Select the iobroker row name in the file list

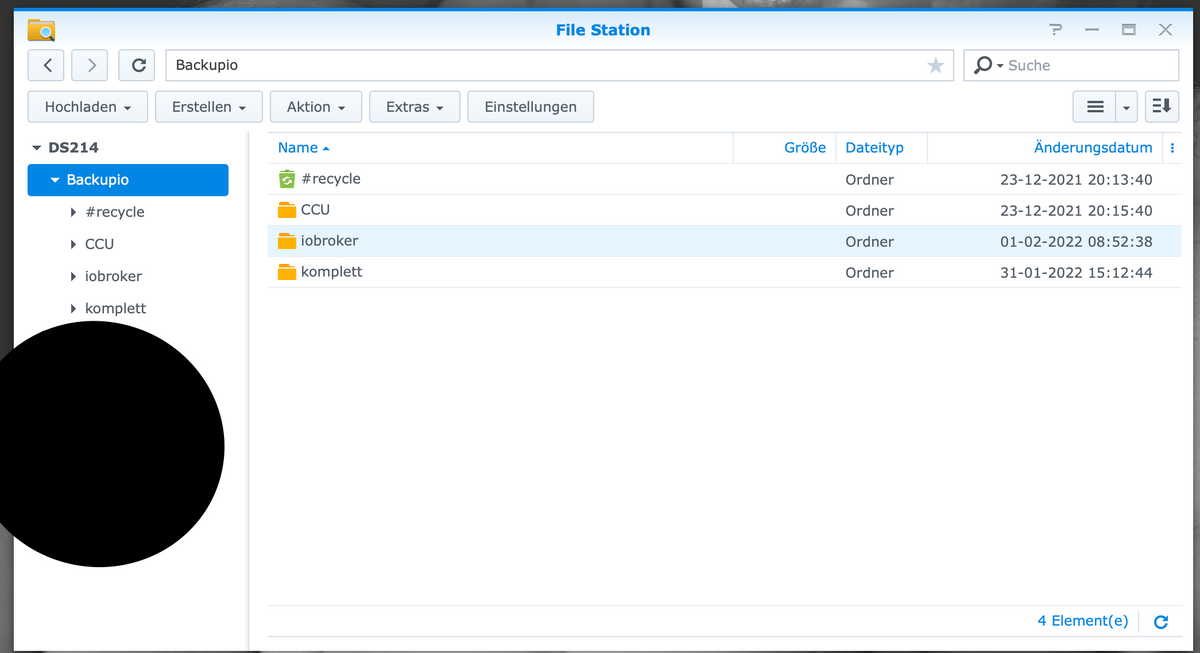tap(329, 241)
